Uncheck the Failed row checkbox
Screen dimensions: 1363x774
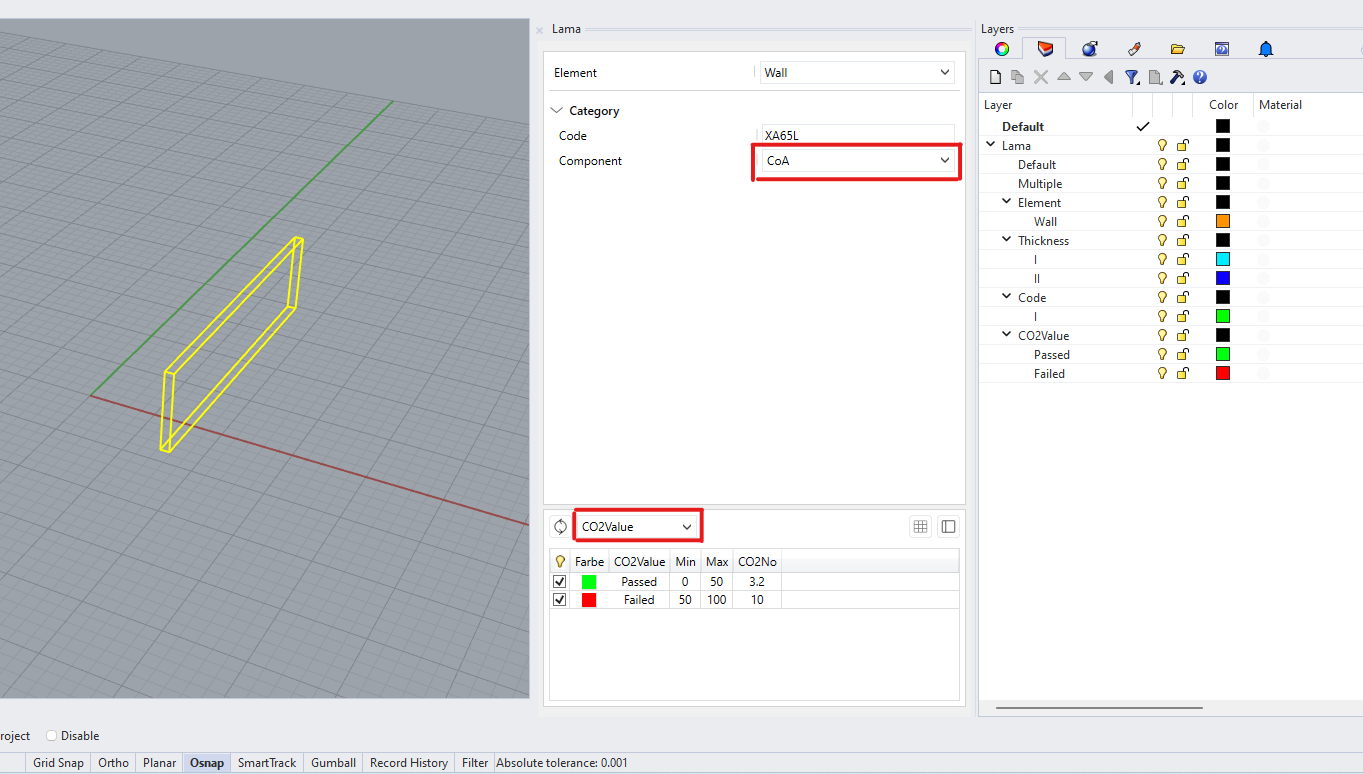pos(560,600)
